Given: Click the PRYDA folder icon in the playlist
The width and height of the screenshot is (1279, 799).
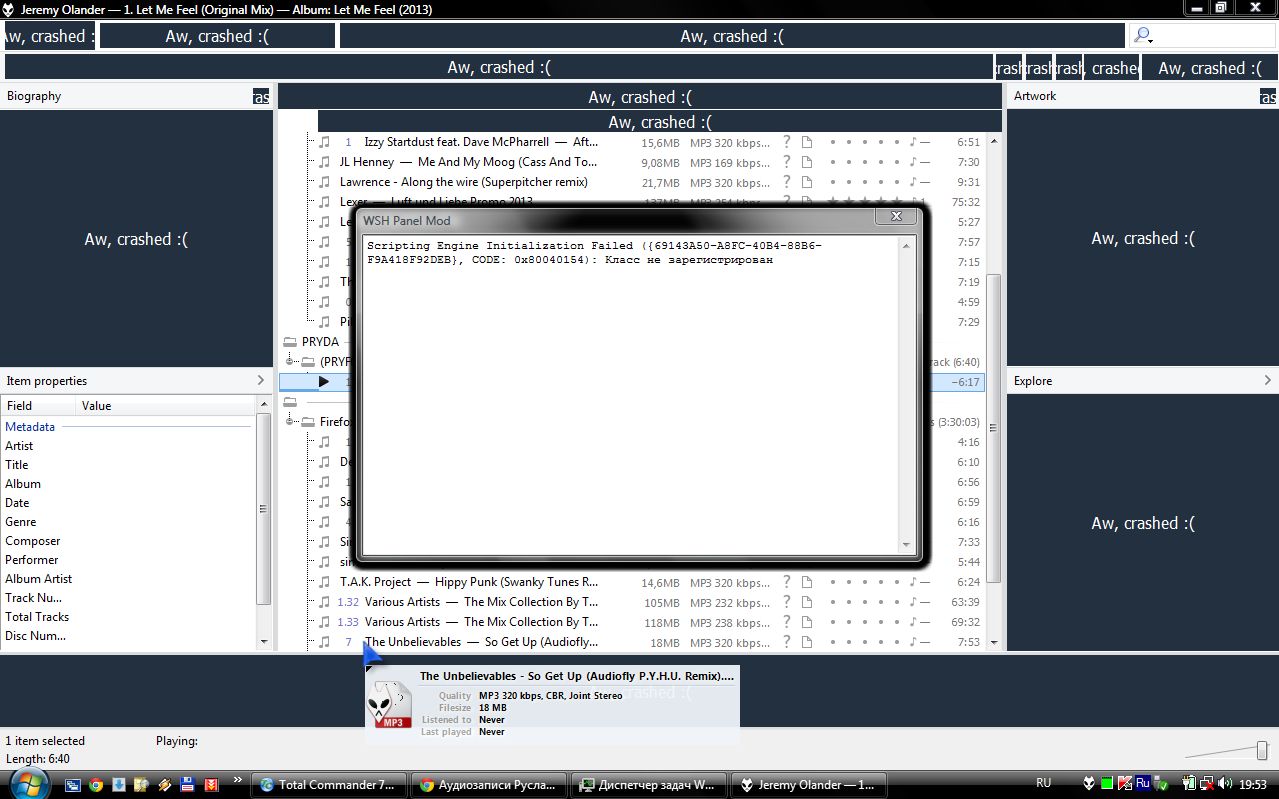Looking at the screenshot, I should pyautogui.click(x=290, y=342).
